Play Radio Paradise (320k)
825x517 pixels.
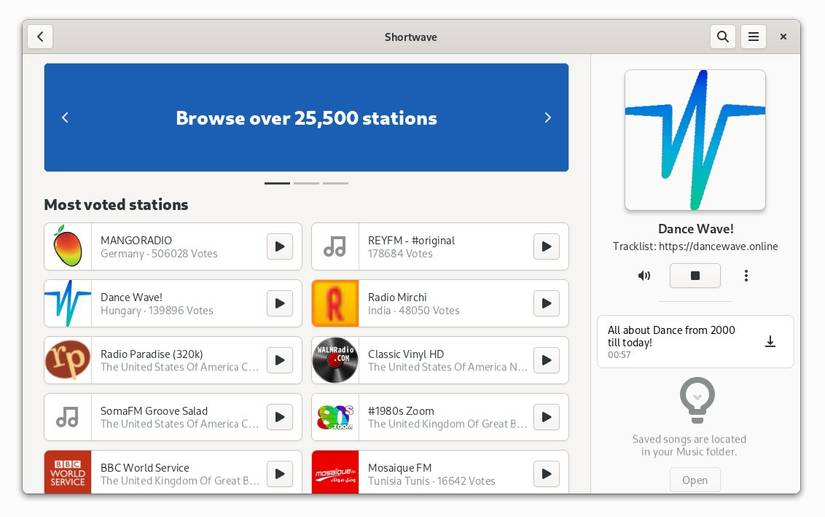click(x=280, y=360)
